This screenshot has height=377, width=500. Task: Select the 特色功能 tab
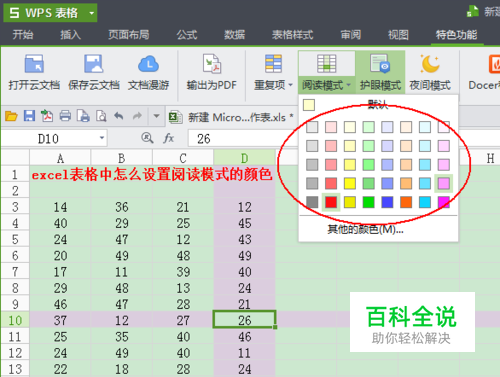coord(456,35)
